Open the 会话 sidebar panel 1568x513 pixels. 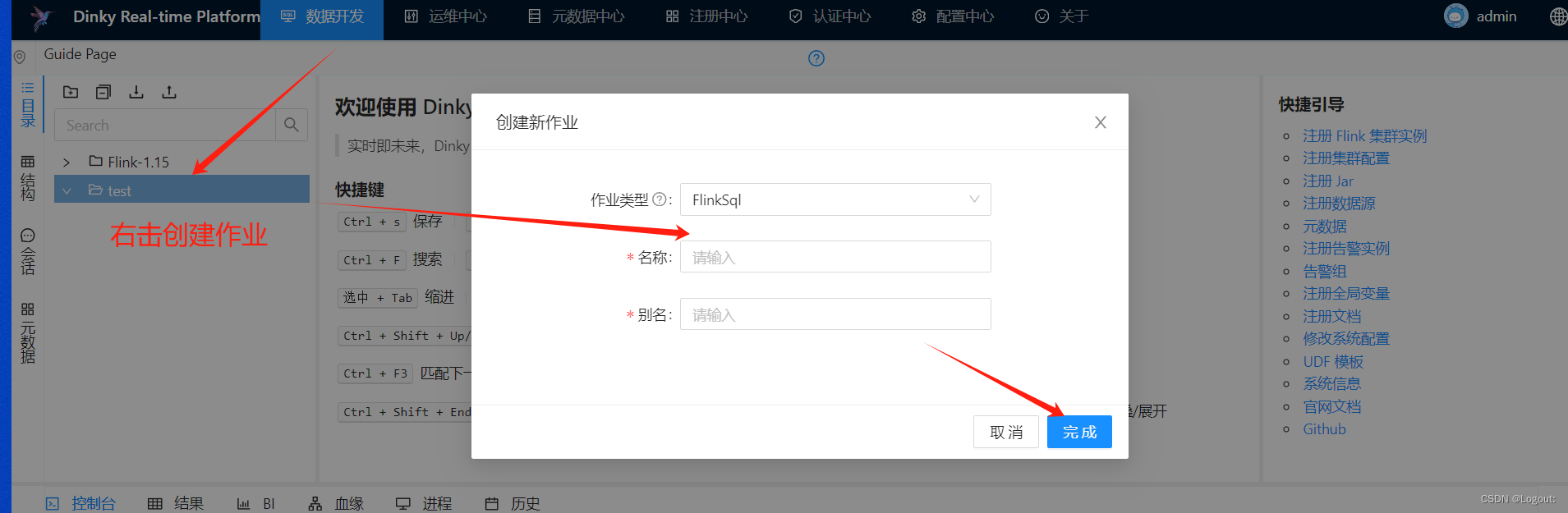coord(28,252)
